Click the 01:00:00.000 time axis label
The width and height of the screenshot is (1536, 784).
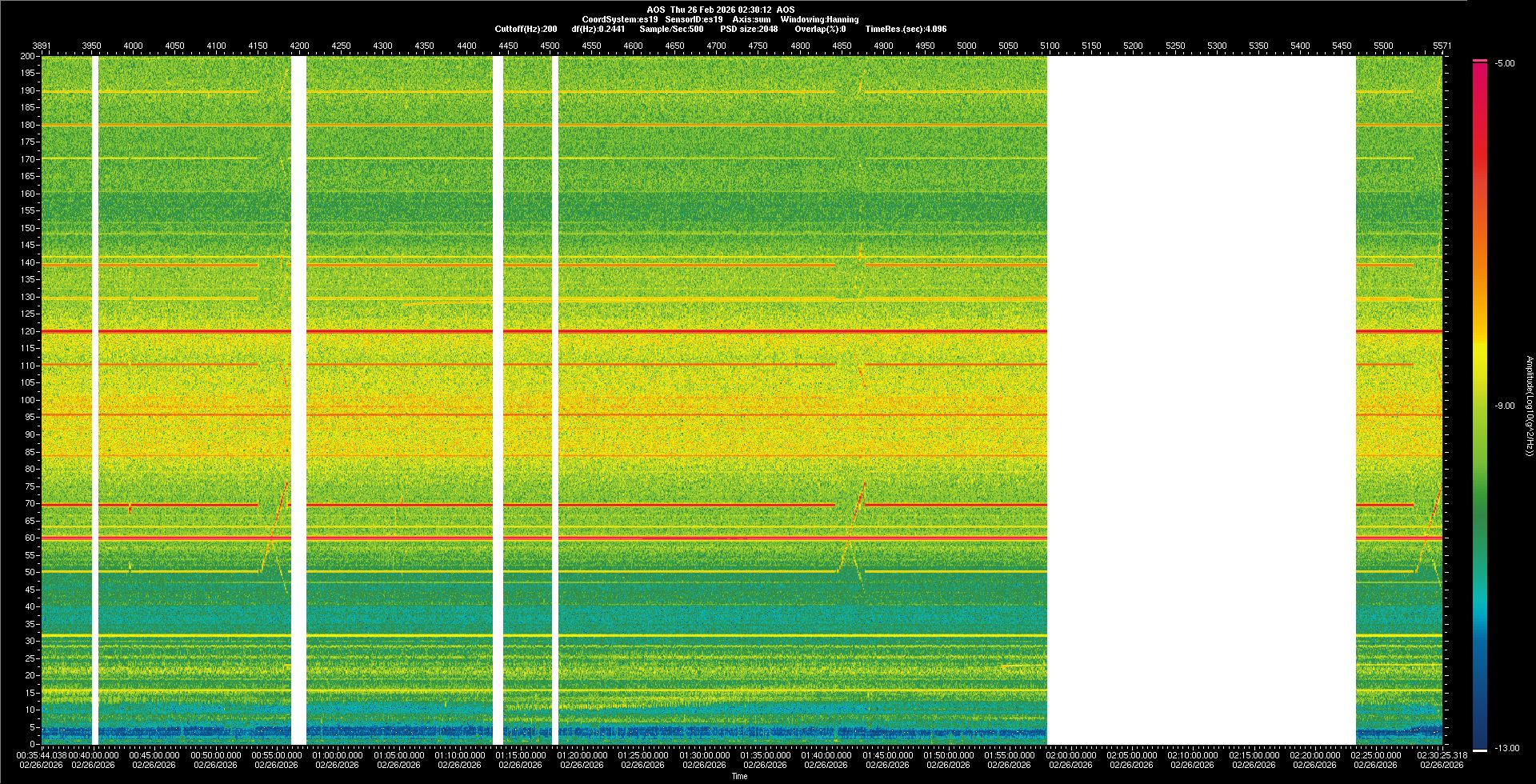pyautogui.click(x=338, y=754)
